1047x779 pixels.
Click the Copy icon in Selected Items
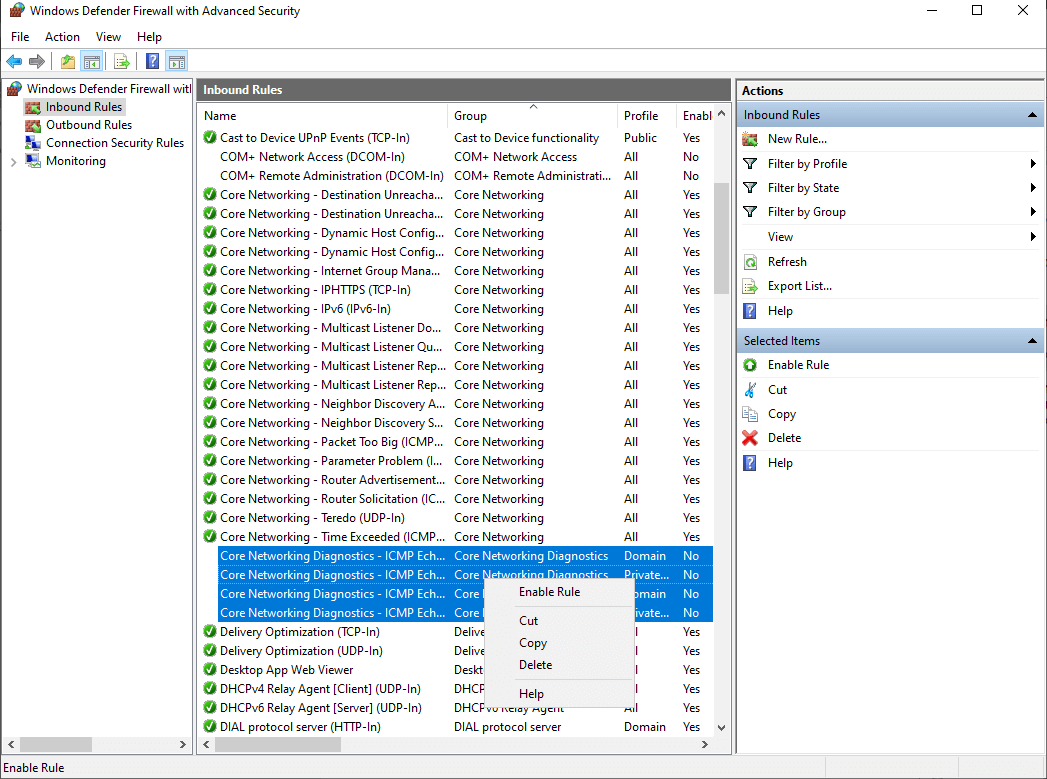click(x=750, y=414)
